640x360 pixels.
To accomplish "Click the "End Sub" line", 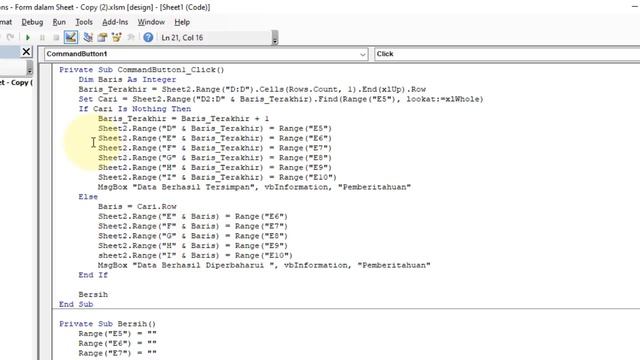I will (x=76, y=304).
